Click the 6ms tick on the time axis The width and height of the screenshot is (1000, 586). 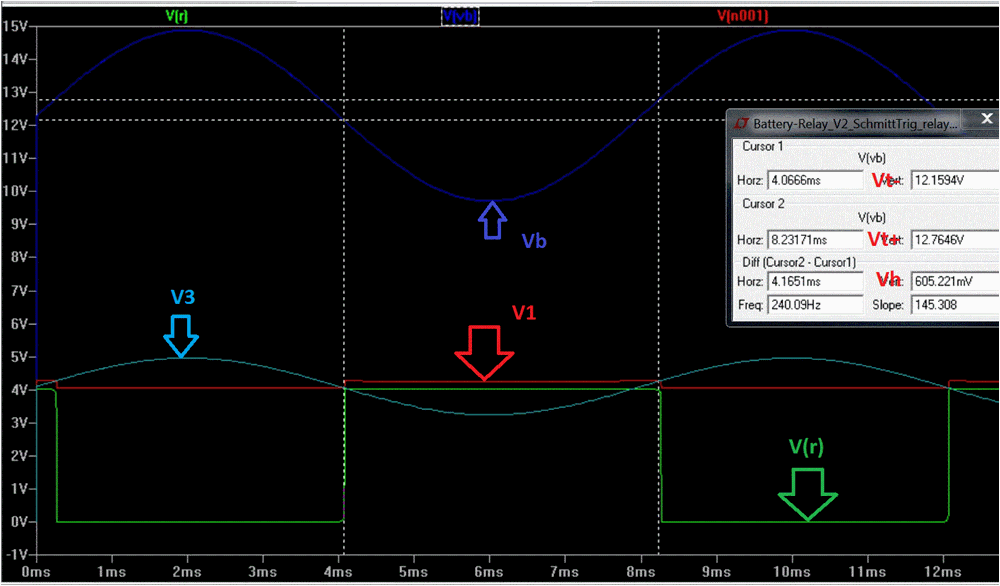tap(489, 572)
